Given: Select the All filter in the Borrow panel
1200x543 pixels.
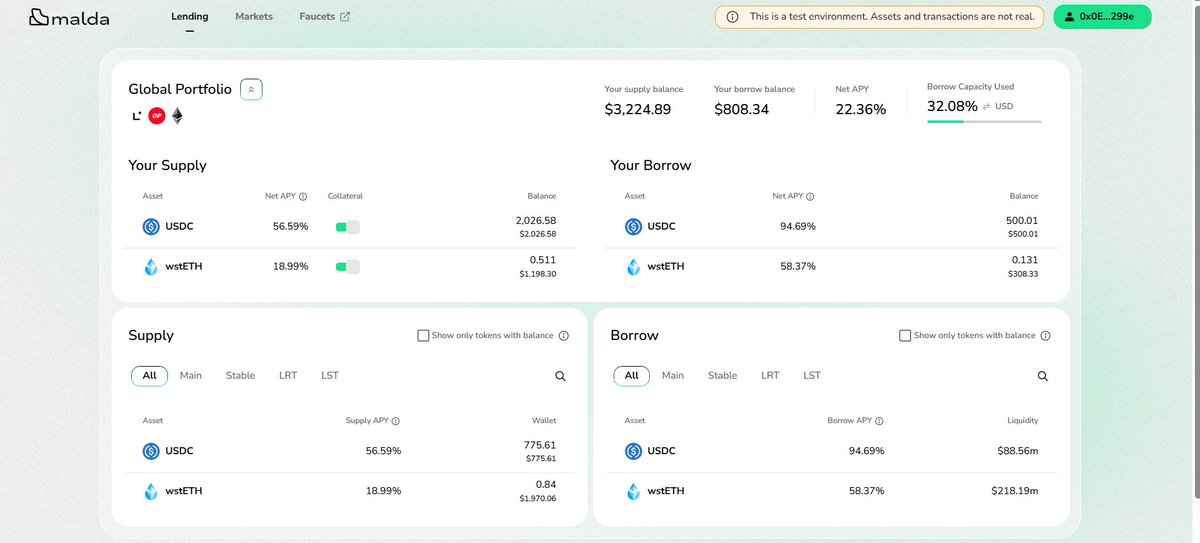Looking at the screenshot, I should [632, 376].
